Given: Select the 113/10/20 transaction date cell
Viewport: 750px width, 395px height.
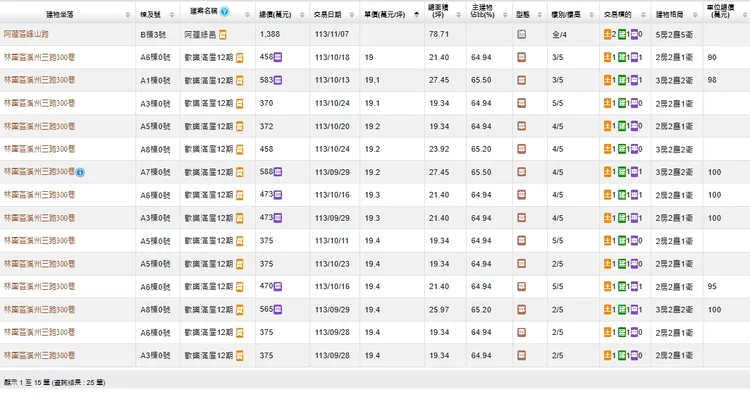Looking at the screenshot, I should tap(332, 126).
